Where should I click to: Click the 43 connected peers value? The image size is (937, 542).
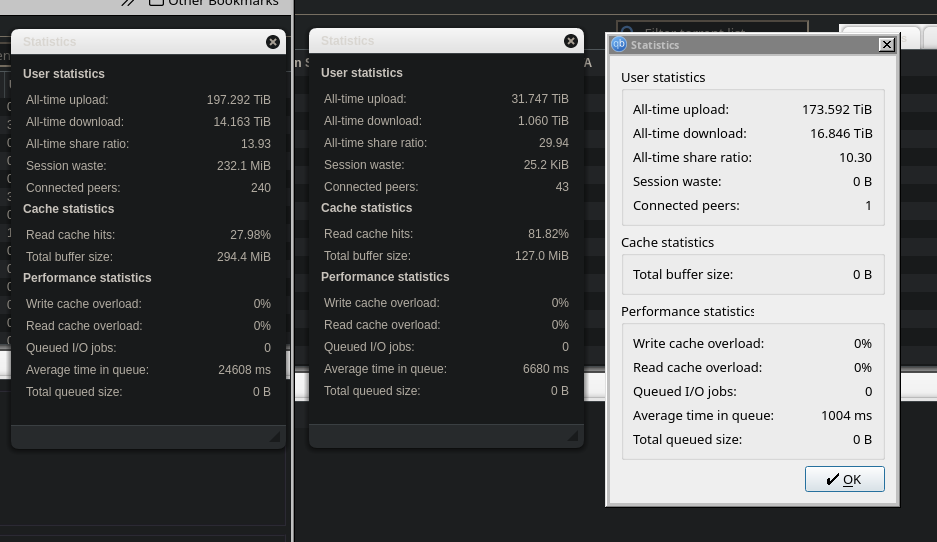562,186
